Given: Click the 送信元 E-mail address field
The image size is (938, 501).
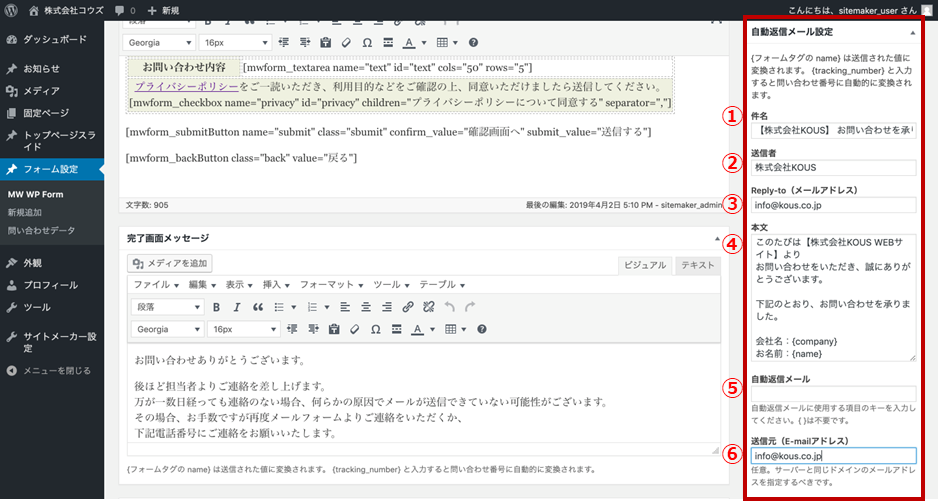Looking at the screenshot, I should click(x=832, y=456).
